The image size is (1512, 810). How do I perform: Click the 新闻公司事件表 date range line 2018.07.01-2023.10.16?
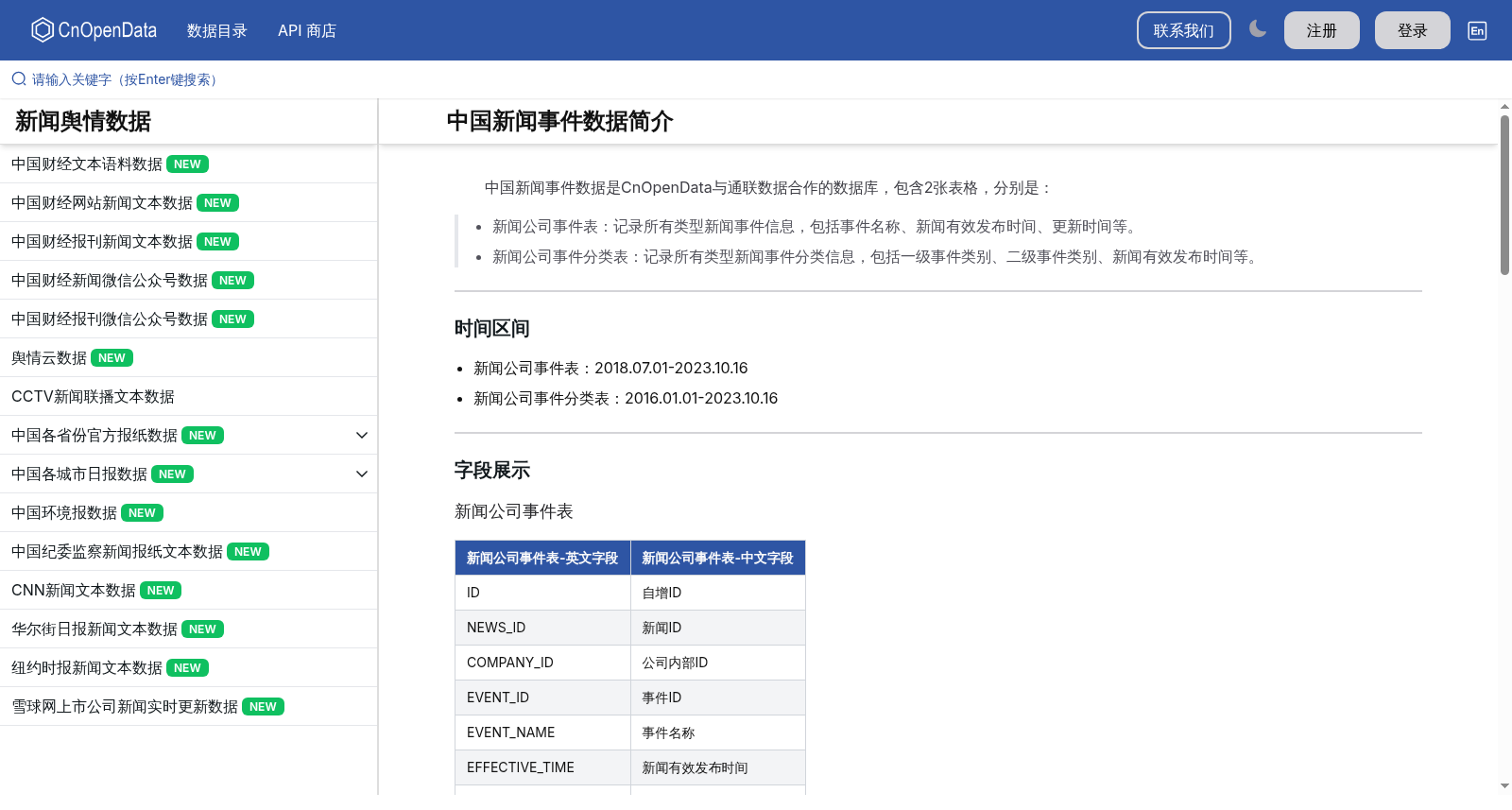point(610,368)
